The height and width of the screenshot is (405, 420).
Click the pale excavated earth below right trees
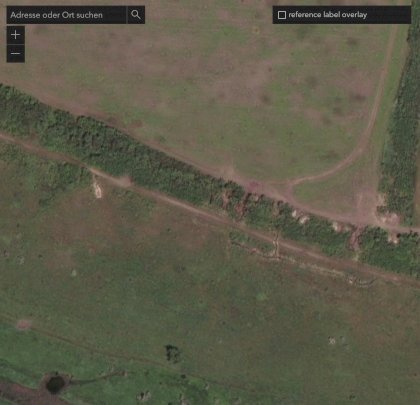pyautogui.click(x=388, y=218)
